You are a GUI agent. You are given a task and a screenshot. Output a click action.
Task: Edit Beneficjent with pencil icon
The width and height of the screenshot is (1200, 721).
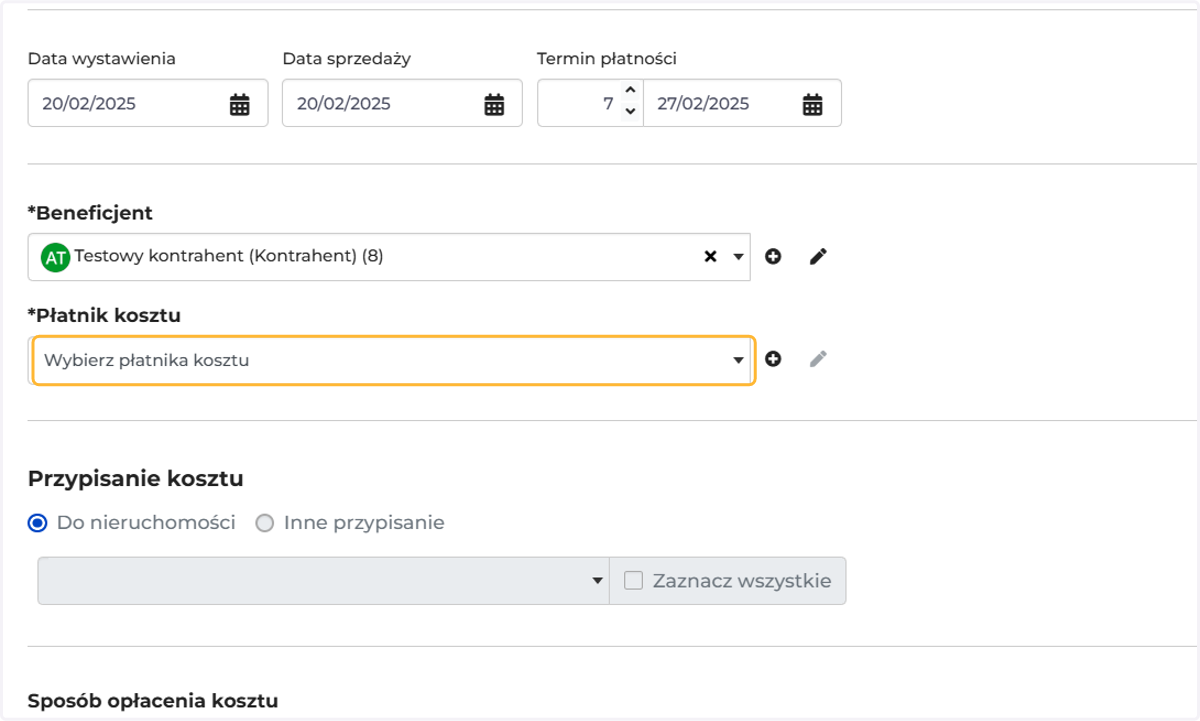coord(818,257)
